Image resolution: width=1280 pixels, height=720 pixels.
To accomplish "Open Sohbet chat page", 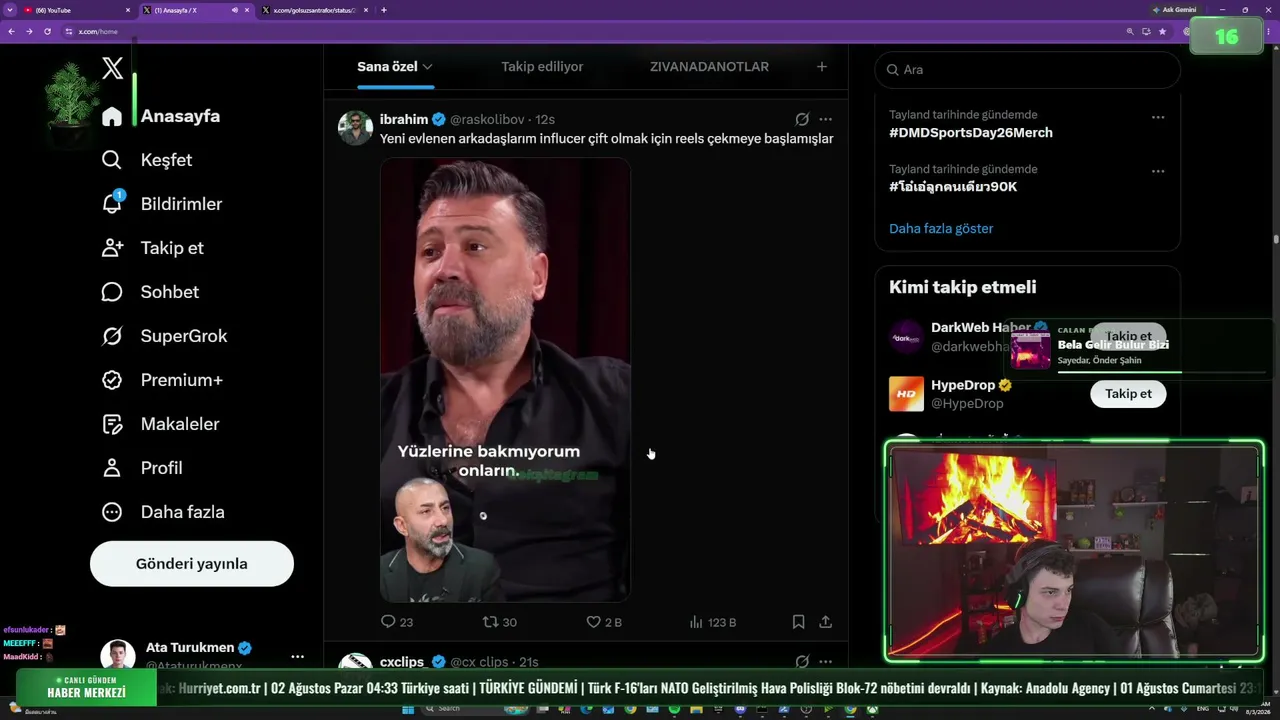I will [x=150, y=292].
